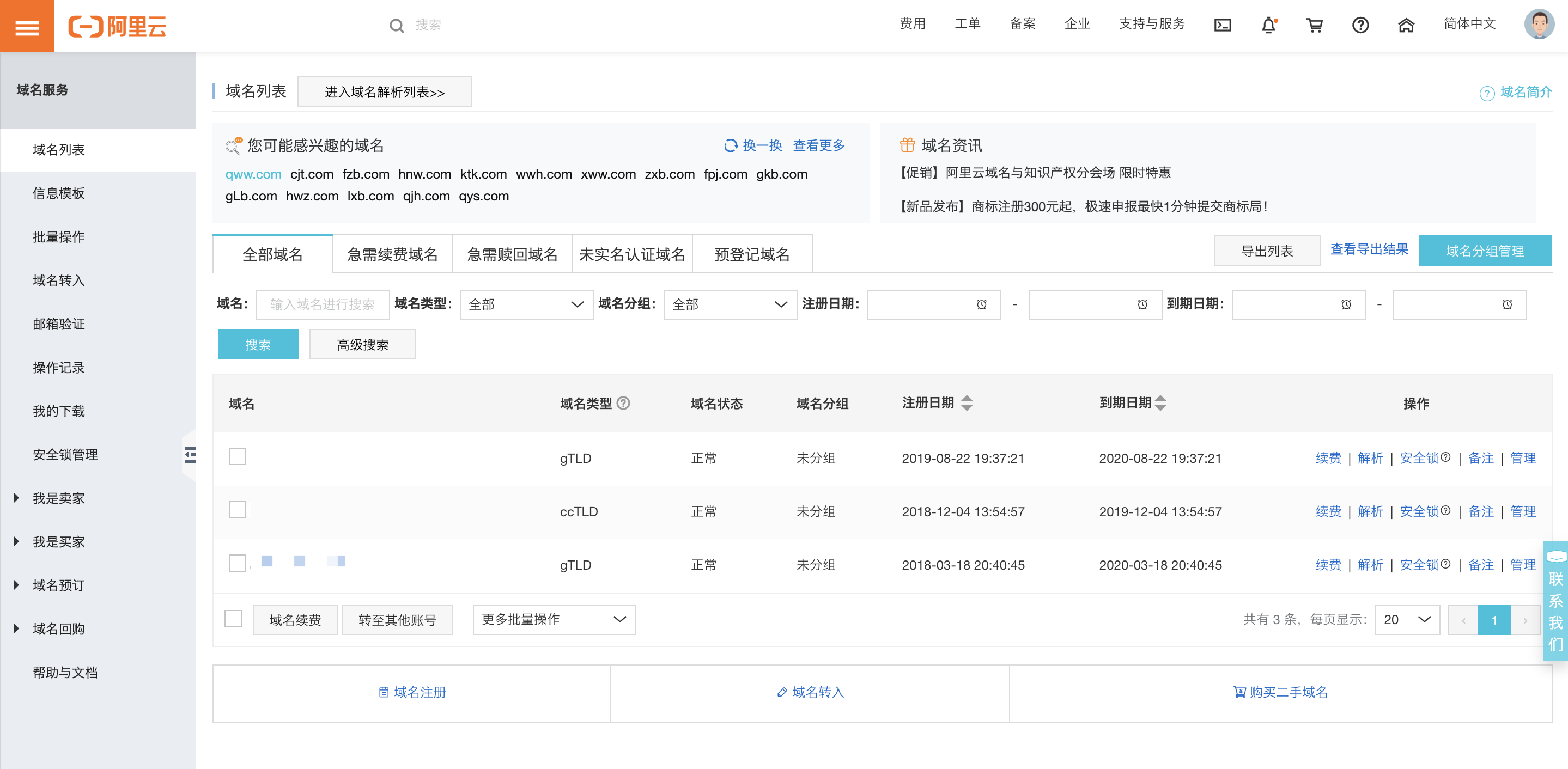Click 换一换 refresh icon for suggested domains

coord(730,145)
